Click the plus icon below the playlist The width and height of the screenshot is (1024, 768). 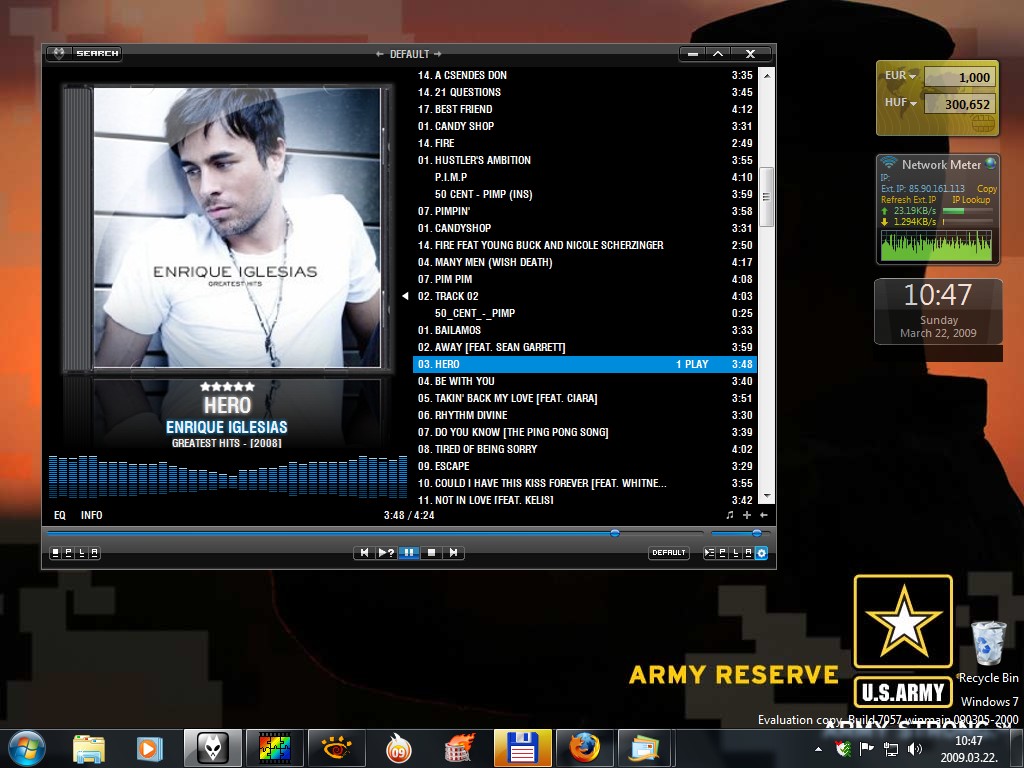(746, 515)
